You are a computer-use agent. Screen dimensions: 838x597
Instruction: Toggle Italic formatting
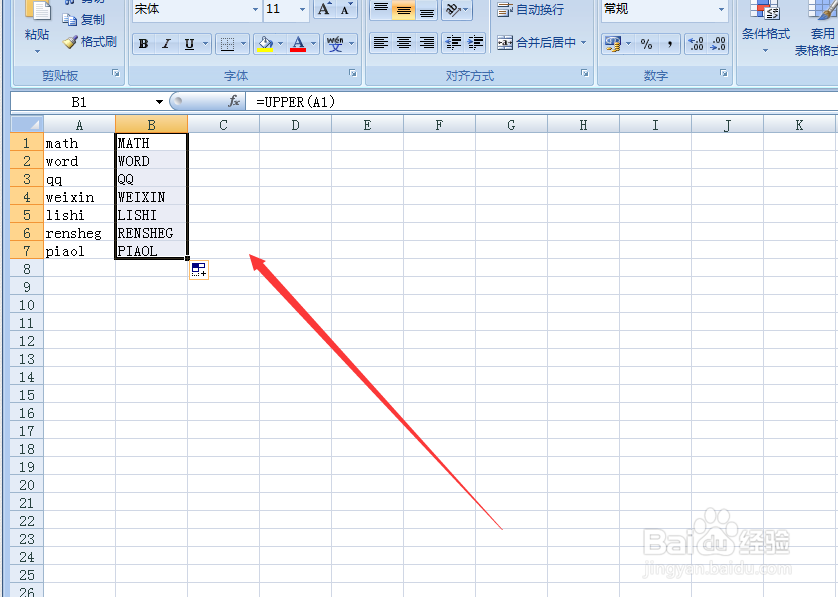[x=166, y=44]
